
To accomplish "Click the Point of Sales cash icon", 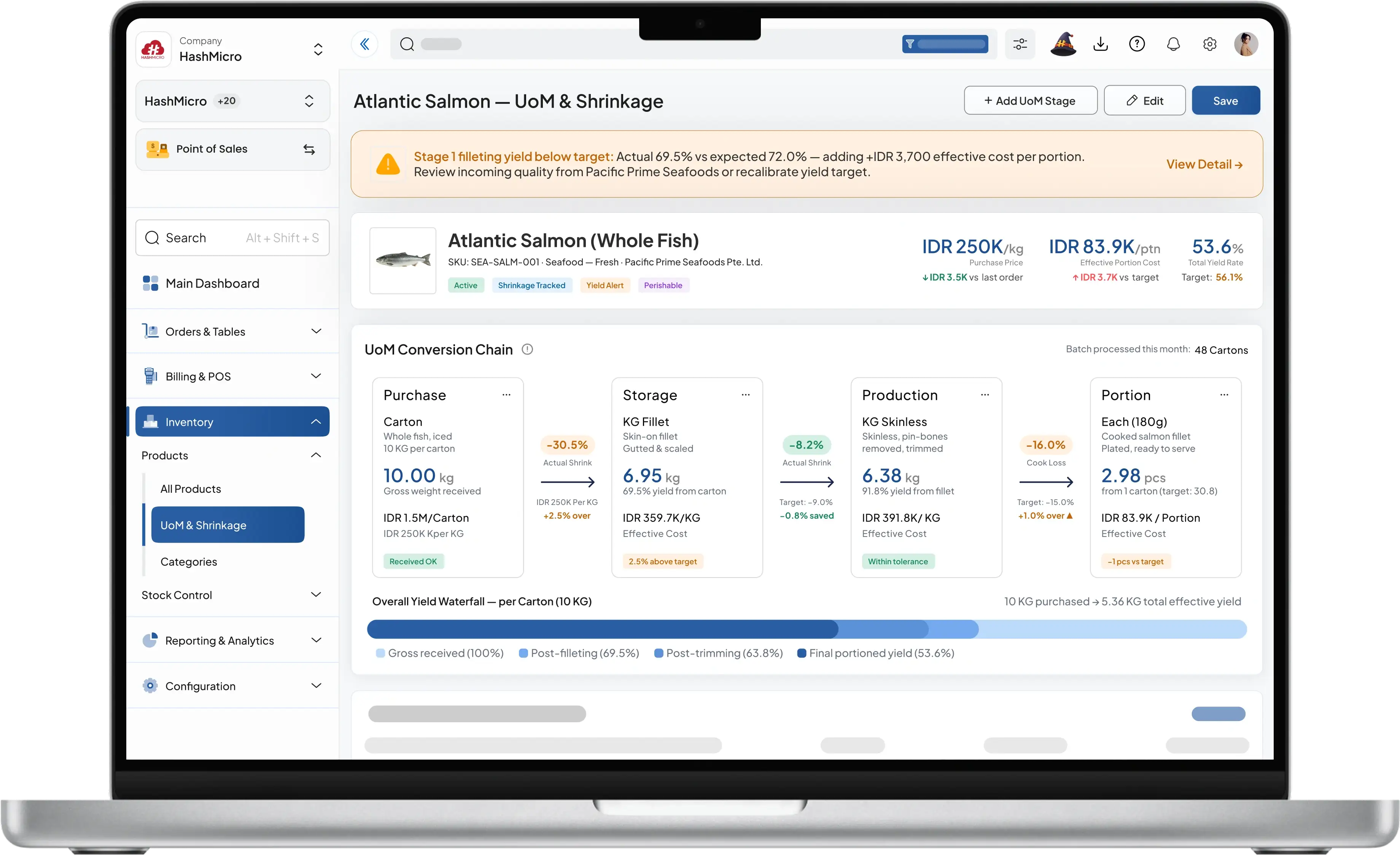I will 157,150.
